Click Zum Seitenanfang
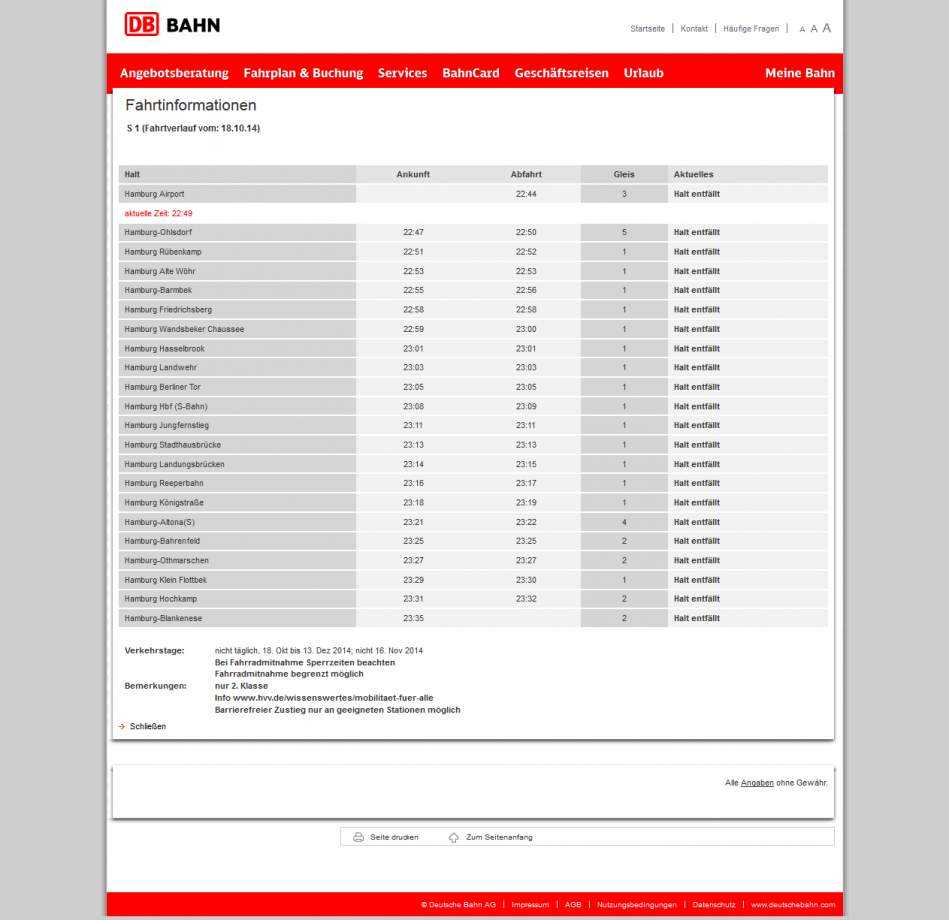The width and height of the screenshot is (949, 920). pyautogui.click(x=499, y=837)
